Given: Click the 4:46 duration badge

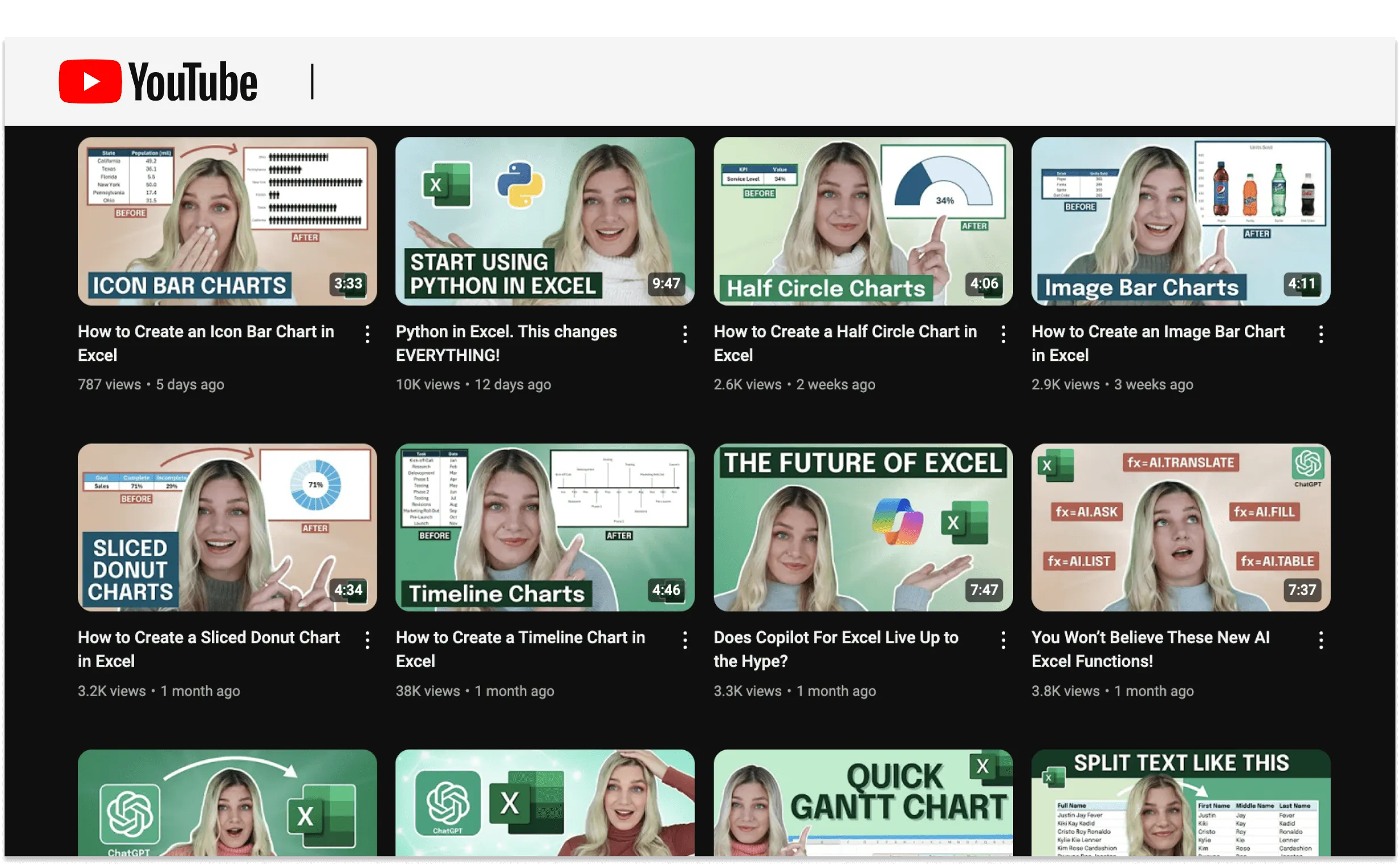Looking at the screenshot, I should point(666,590).
